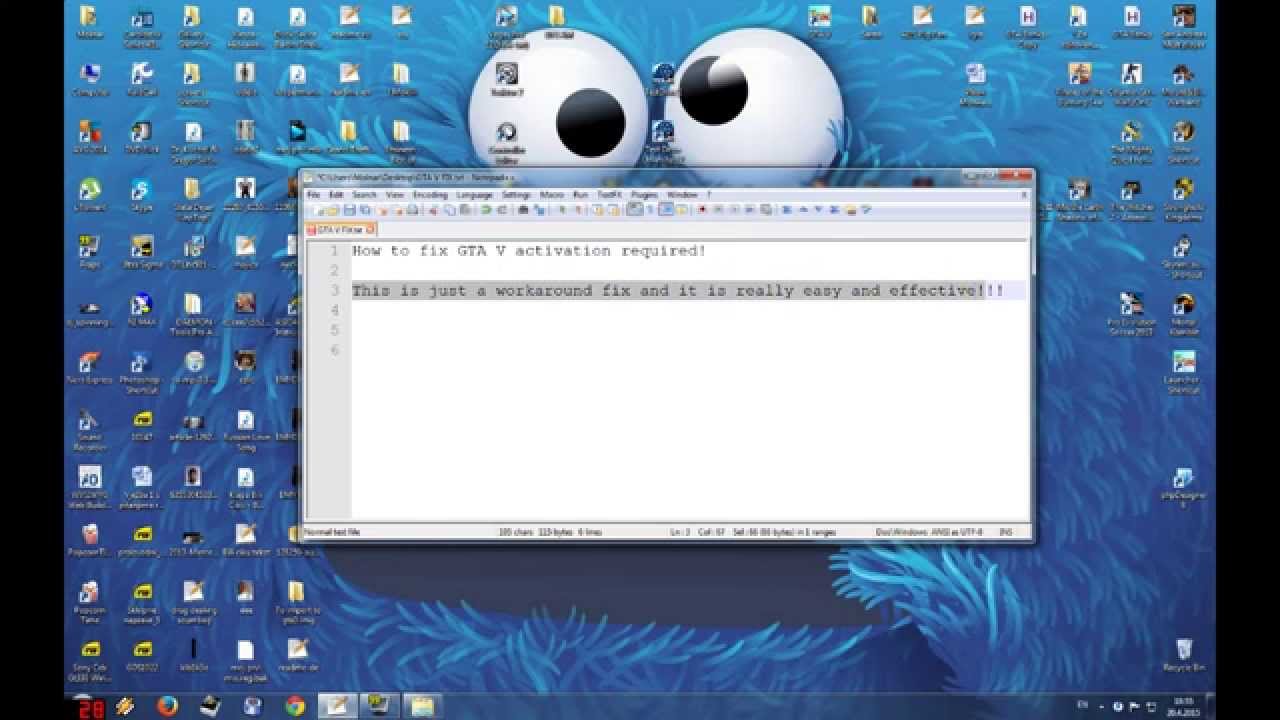Open the Encoding menu
This screenshot has width=1280, height=720.
click(430, 194)
